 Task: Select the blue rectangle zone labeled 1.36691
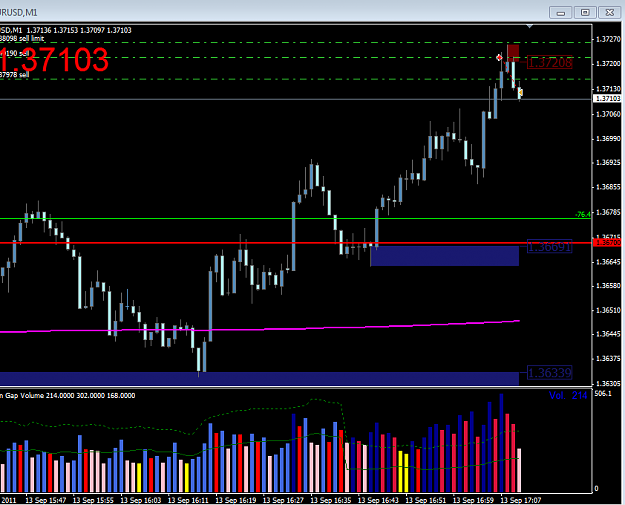[444, 256]
